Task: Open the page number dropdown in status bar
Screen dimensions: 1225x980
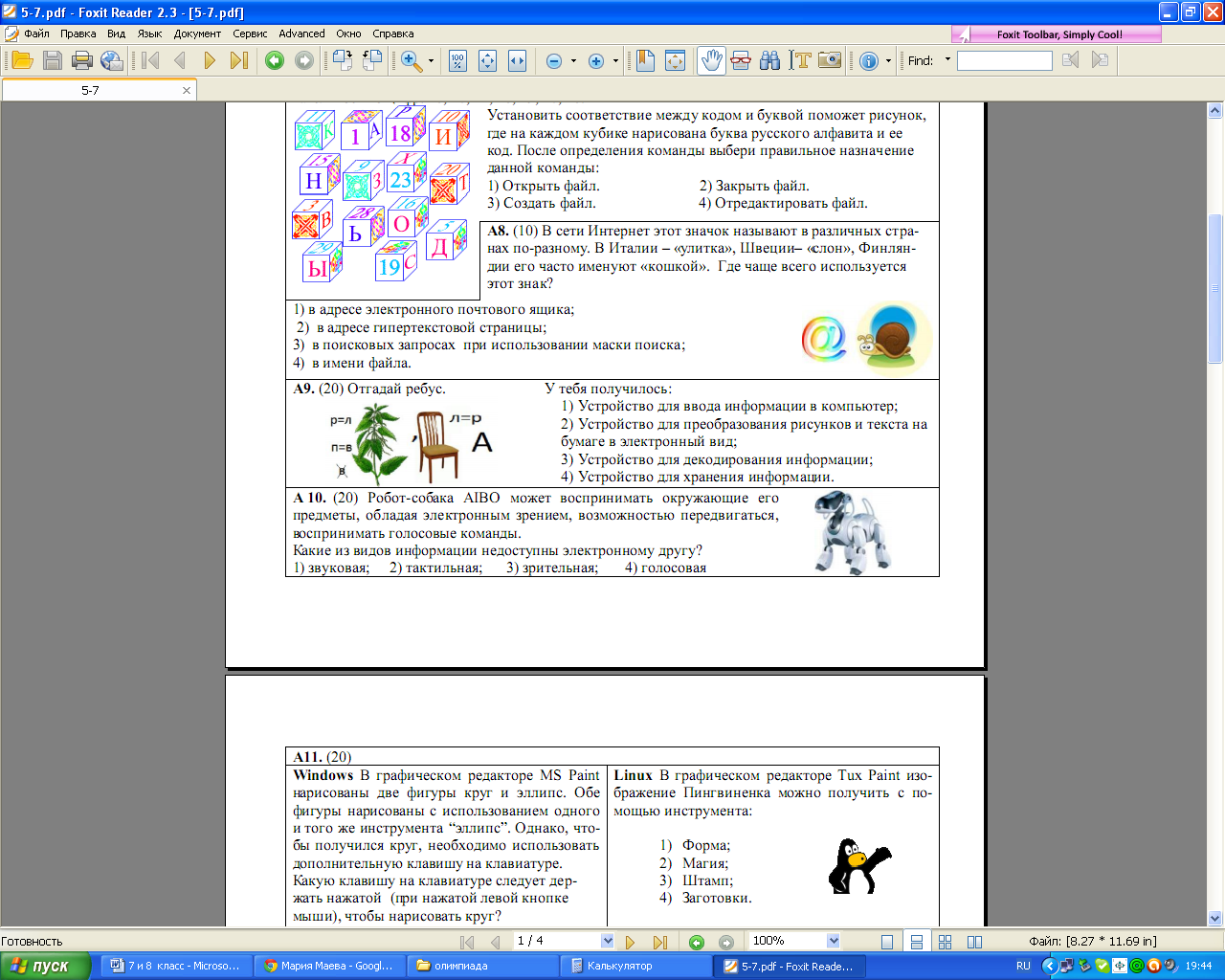Action: 607,941
